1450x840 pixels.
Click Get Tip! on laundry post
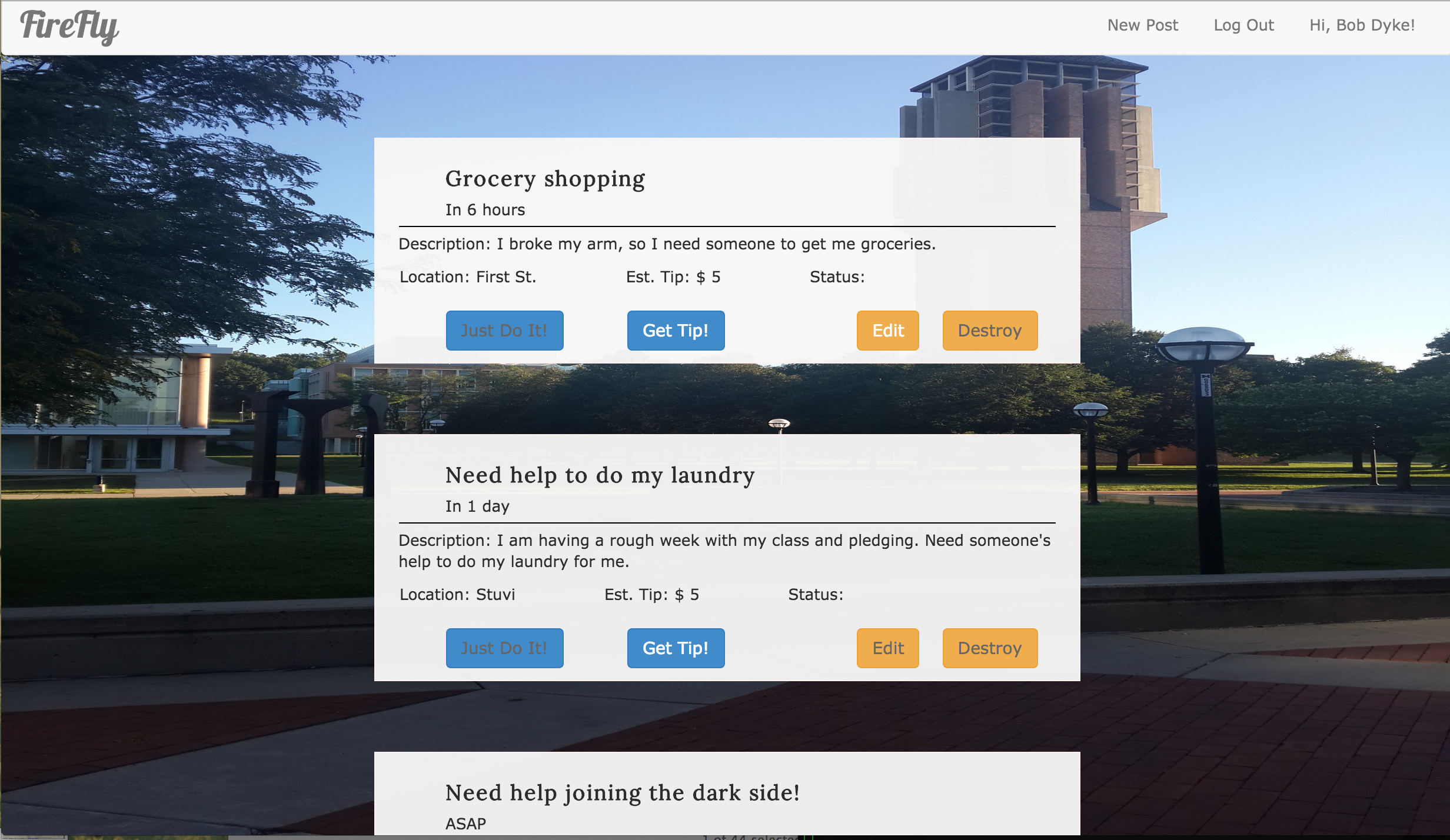[676, 648]
